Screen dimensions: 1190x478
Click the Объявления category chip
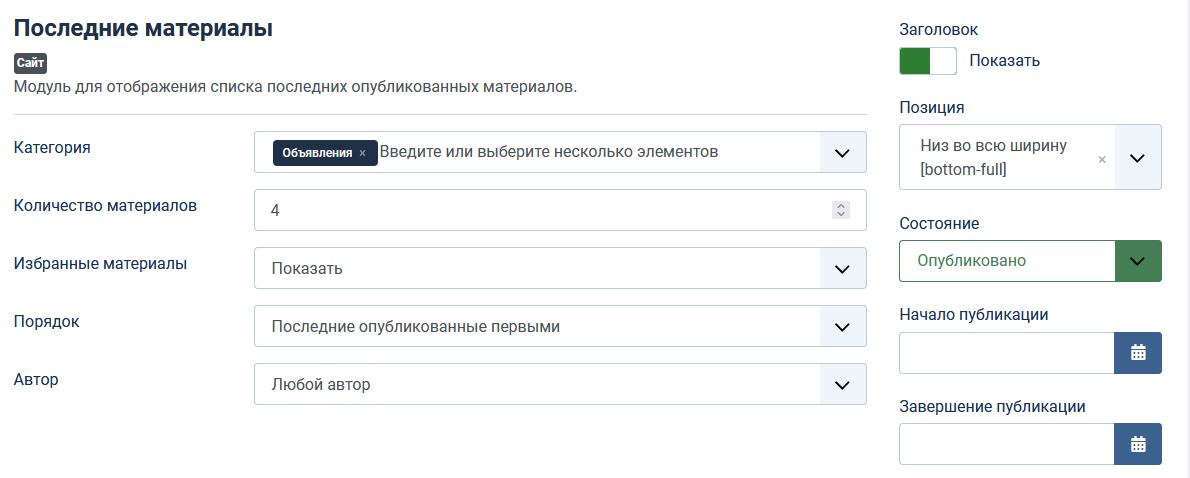(x=316, y=153)
